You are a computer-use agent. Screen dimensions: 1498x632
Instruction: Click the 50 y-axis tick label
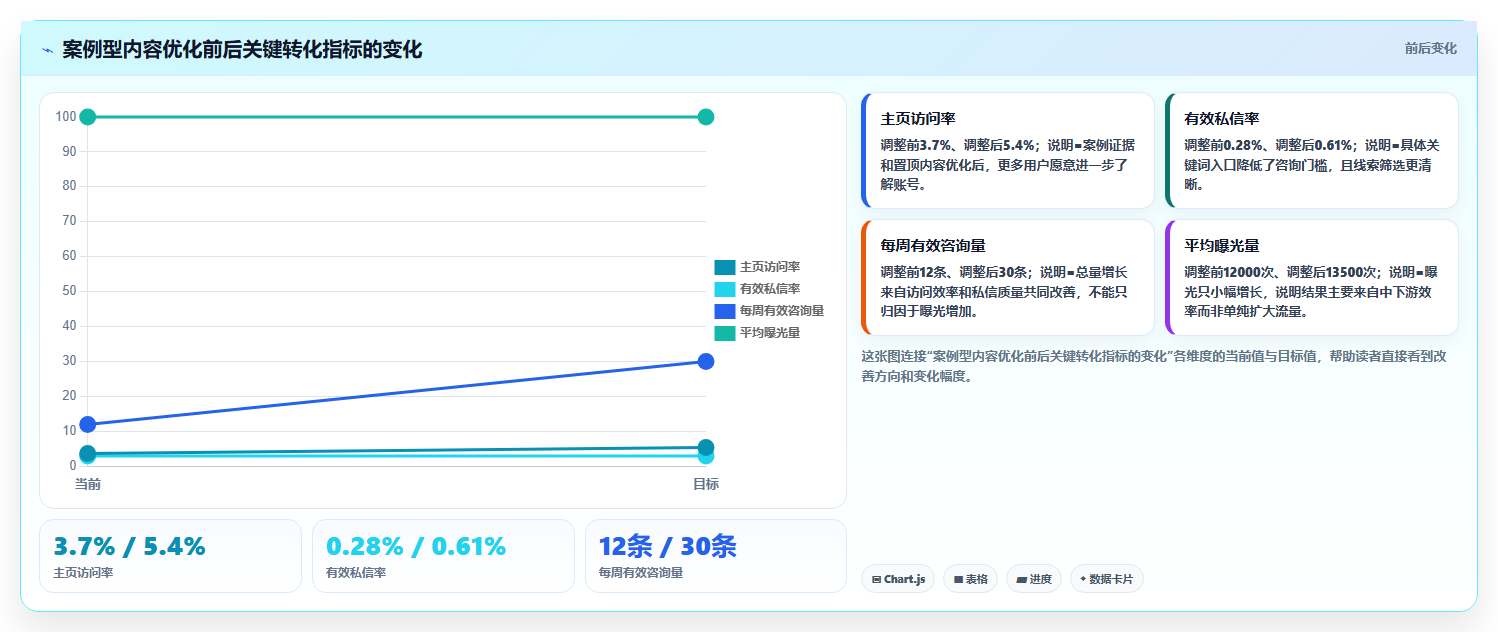click(69, 291)
